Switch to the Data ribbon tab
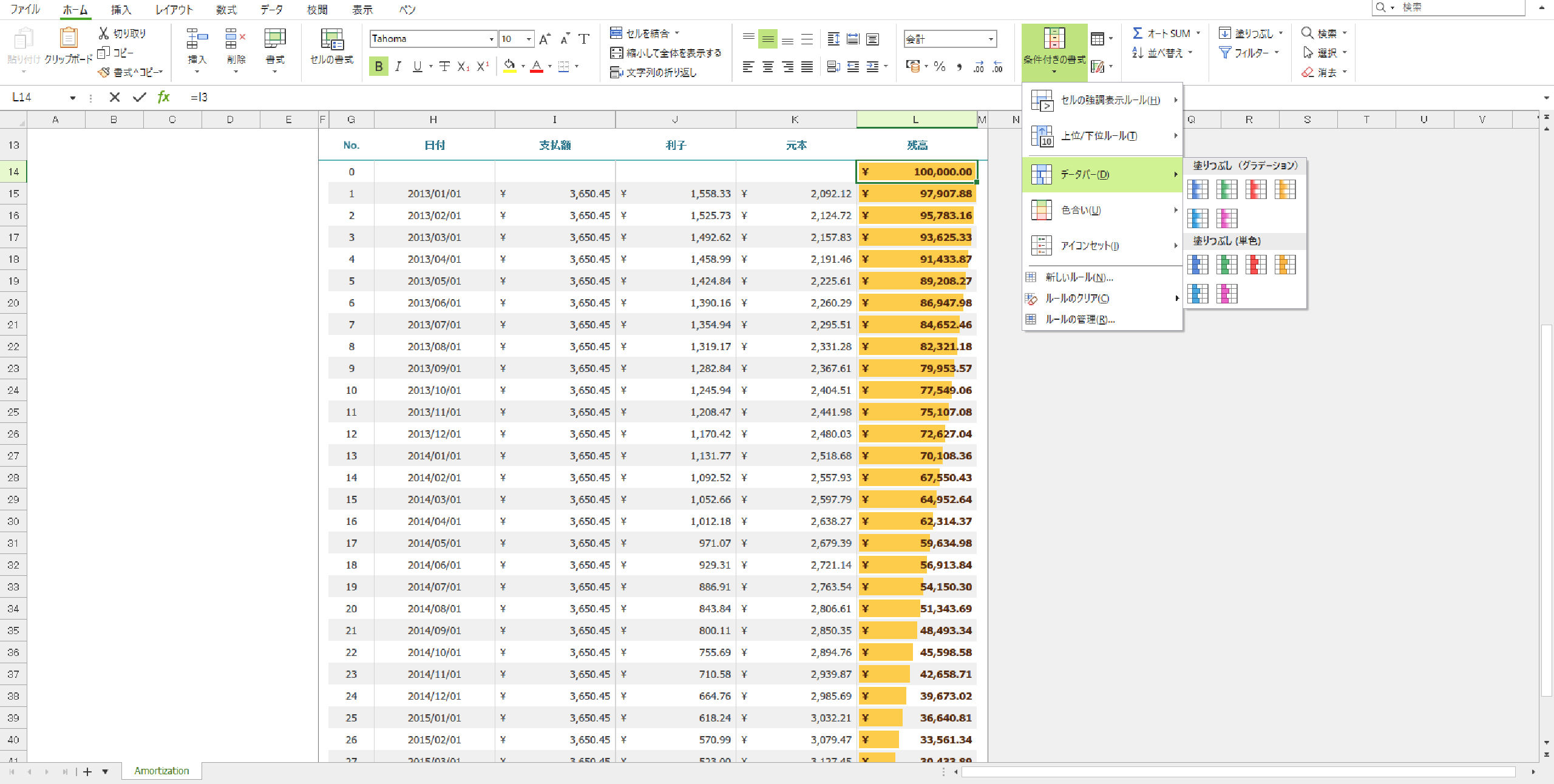The image size is (1554, 784). [x=271, y=10]
